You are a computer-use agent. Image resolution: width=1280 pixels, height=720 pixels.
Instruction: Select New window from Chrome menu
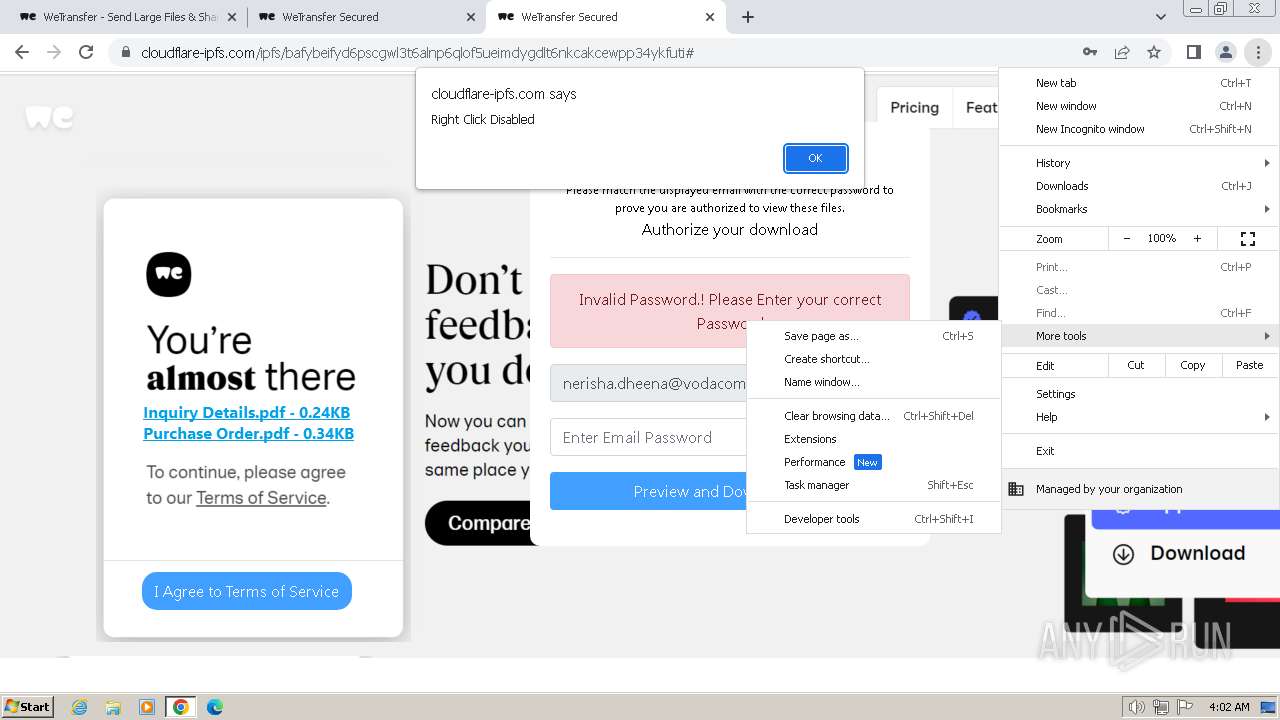(1140, 106)
